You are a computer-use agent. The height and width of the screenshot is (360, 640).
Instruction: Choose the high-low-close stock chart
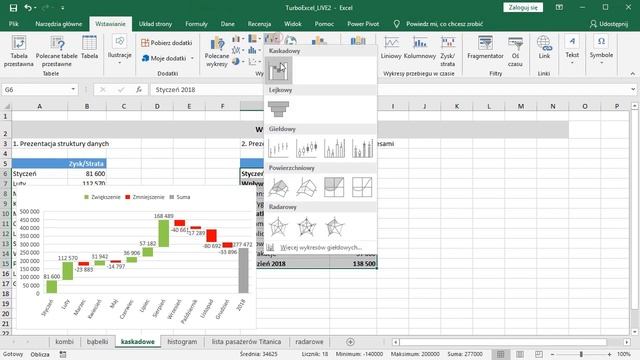278,148
